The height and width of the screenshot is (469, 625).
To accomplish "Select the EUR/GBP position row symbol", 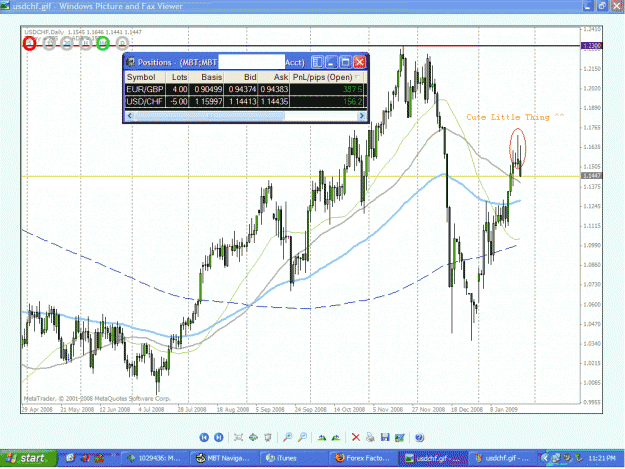I will coord(145,89).
